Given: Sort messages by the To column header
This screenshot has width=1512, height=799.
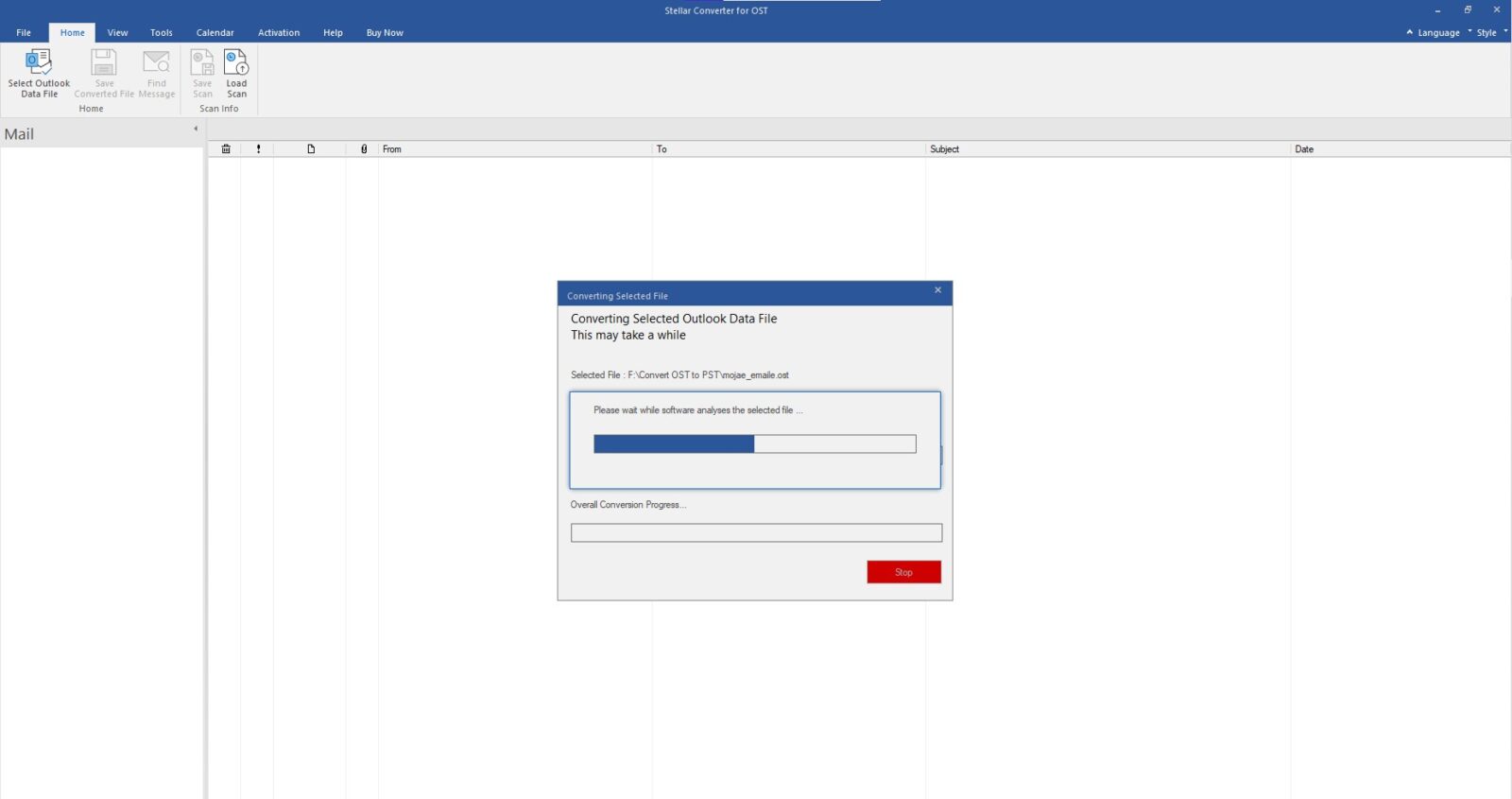Looking at the screenshot, I should point(789,149).
